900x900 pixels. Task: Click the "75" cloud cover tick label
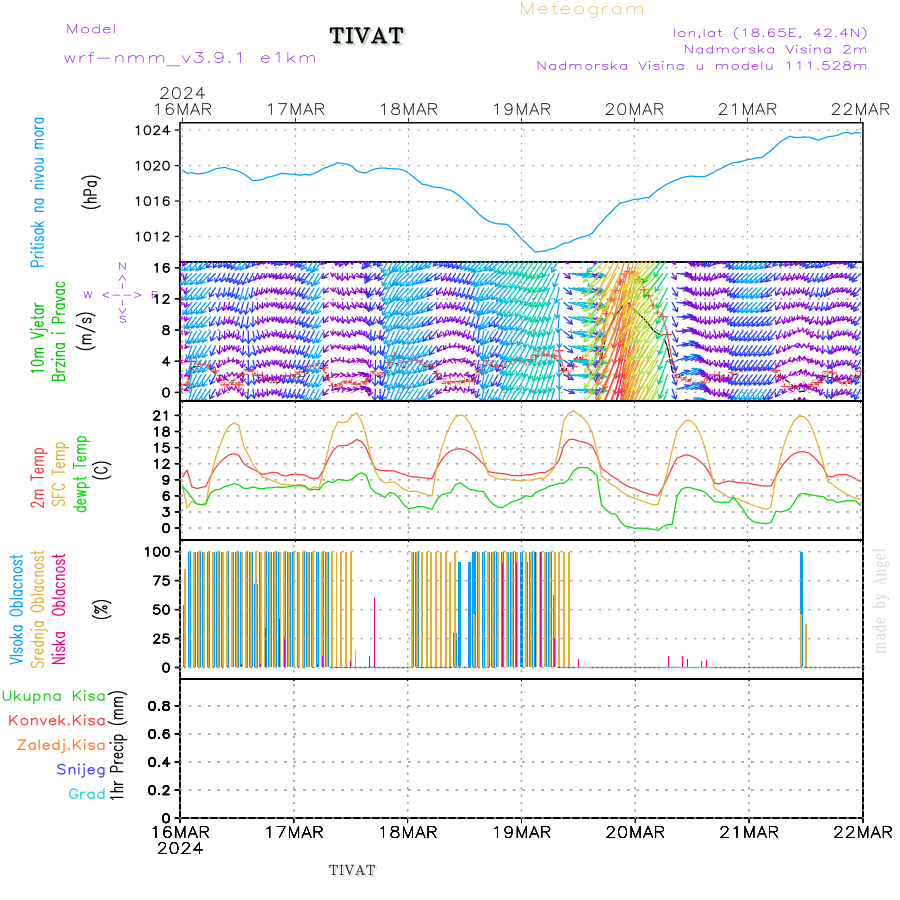coord(162,581)
